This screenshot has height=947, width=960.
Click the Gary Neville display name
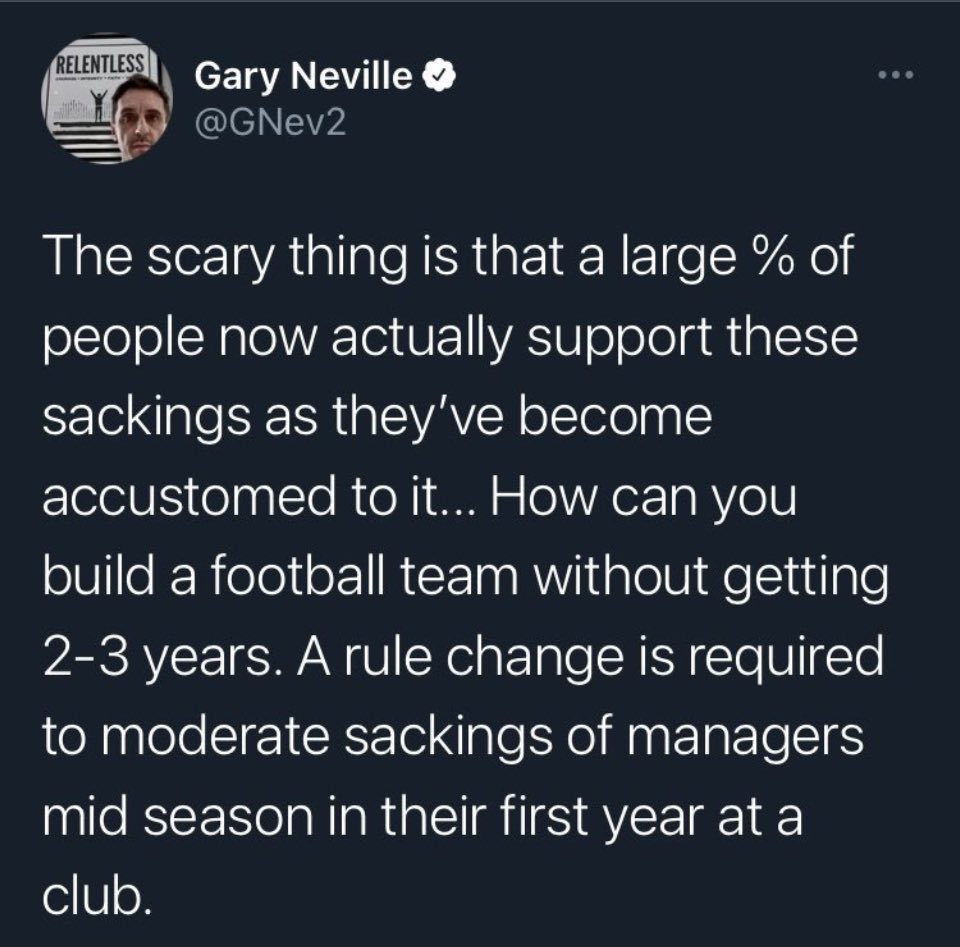[x=303, y=77]
